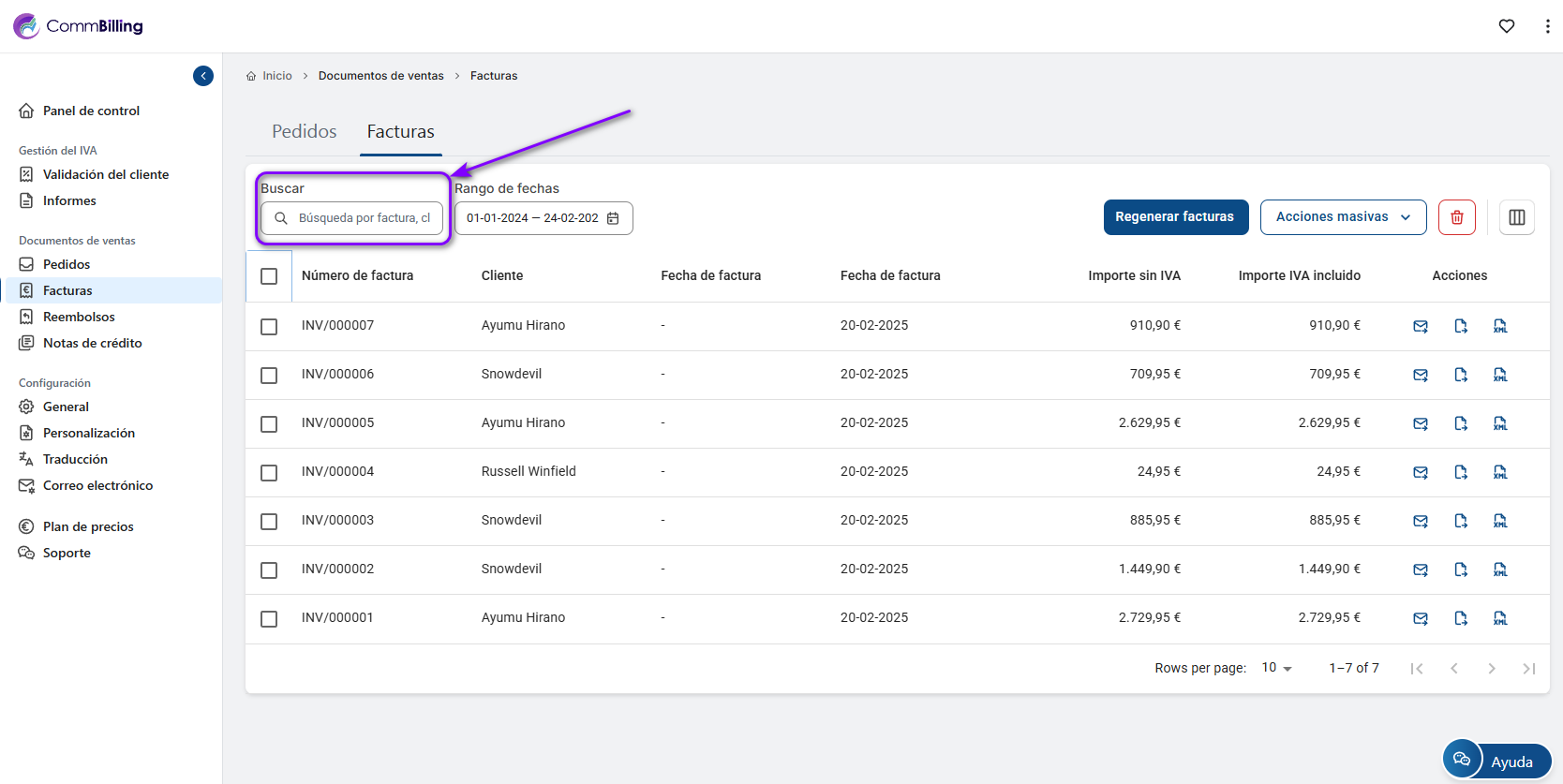Click the PDF export icon for INV/000005
The image size is (1563, 784).
pyautogui.click(x=1461, y=423)
